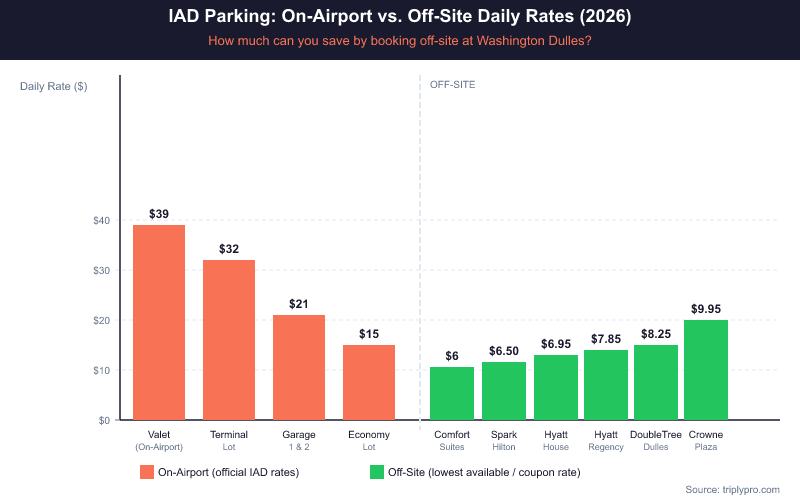Click the chart title about IAD Parking
The image size is (800, 500).
tap(400, 18)
